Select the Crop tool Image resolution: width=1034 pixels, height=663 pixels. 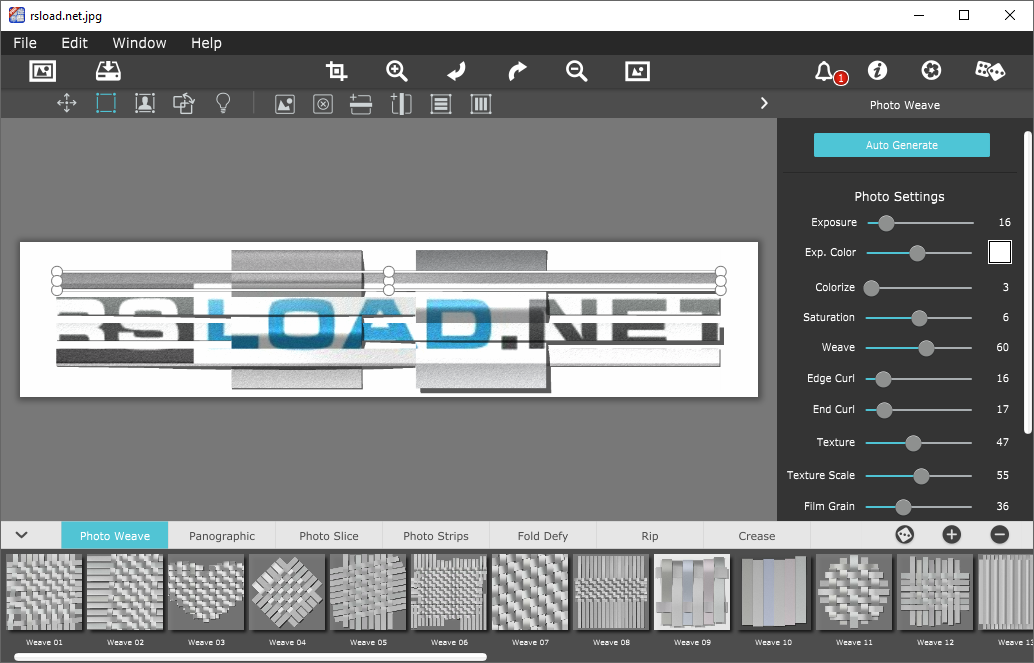(337, 71)
